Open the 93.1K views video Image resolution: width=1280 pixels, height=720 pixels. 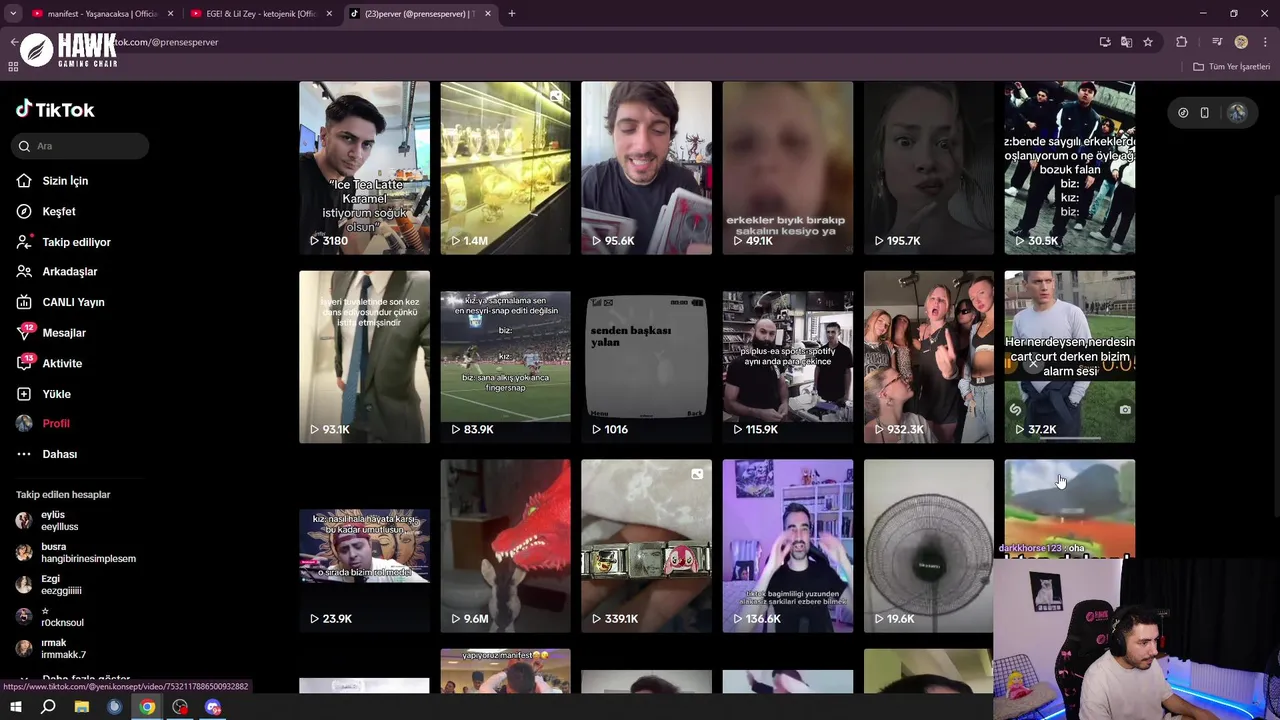364,357
